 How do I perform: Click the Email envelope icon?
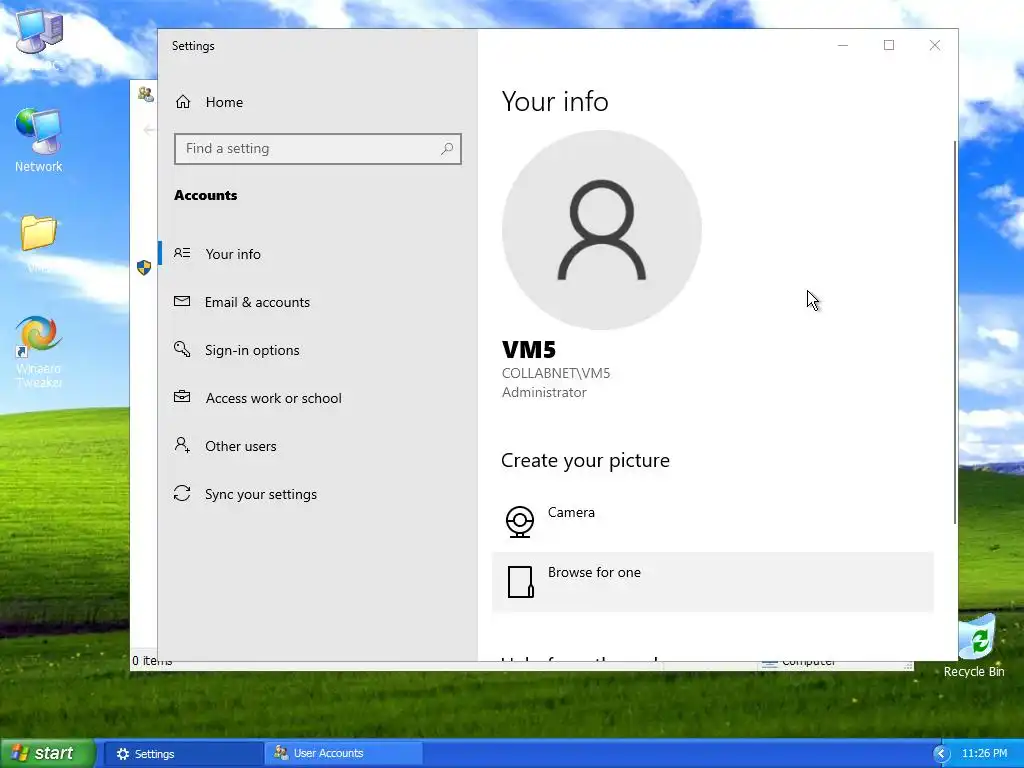point(182,301)
